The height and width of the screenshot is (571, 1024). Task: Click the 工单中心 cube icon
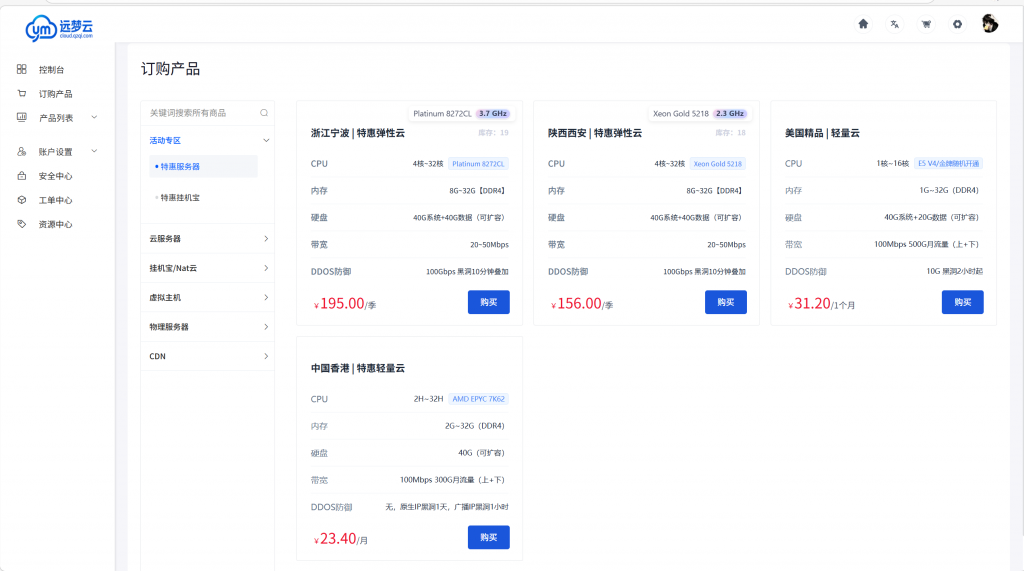tap(22, 200)
